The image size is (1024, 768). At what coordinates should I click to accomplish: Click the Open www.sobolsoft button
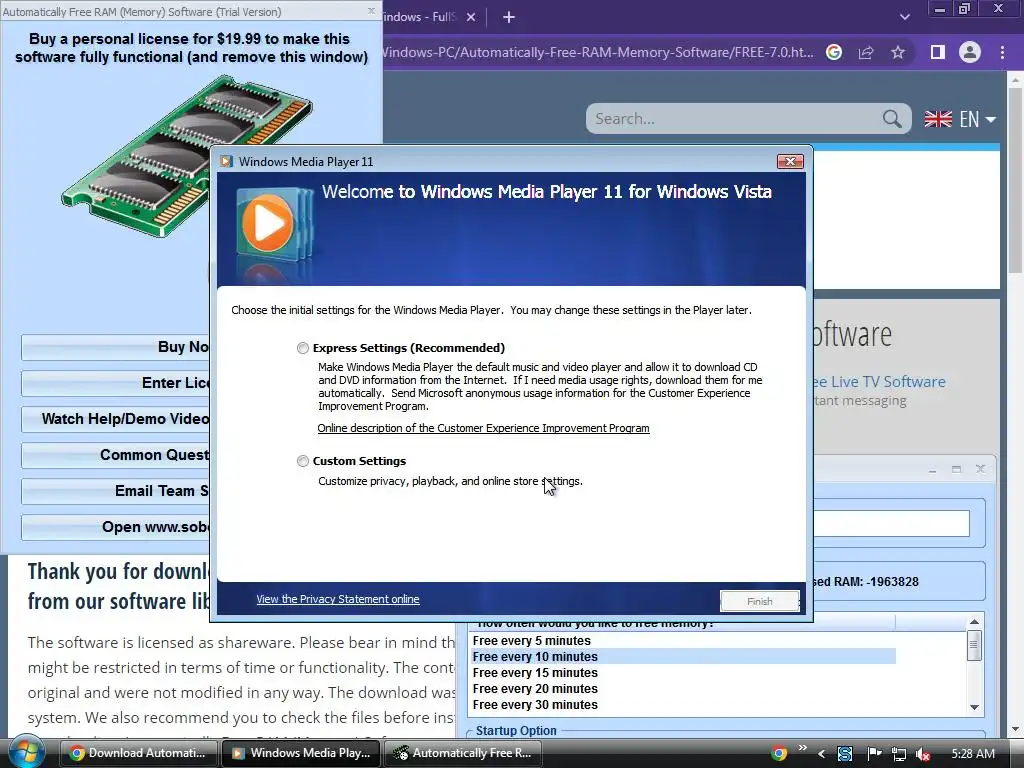tap(116, 527)
